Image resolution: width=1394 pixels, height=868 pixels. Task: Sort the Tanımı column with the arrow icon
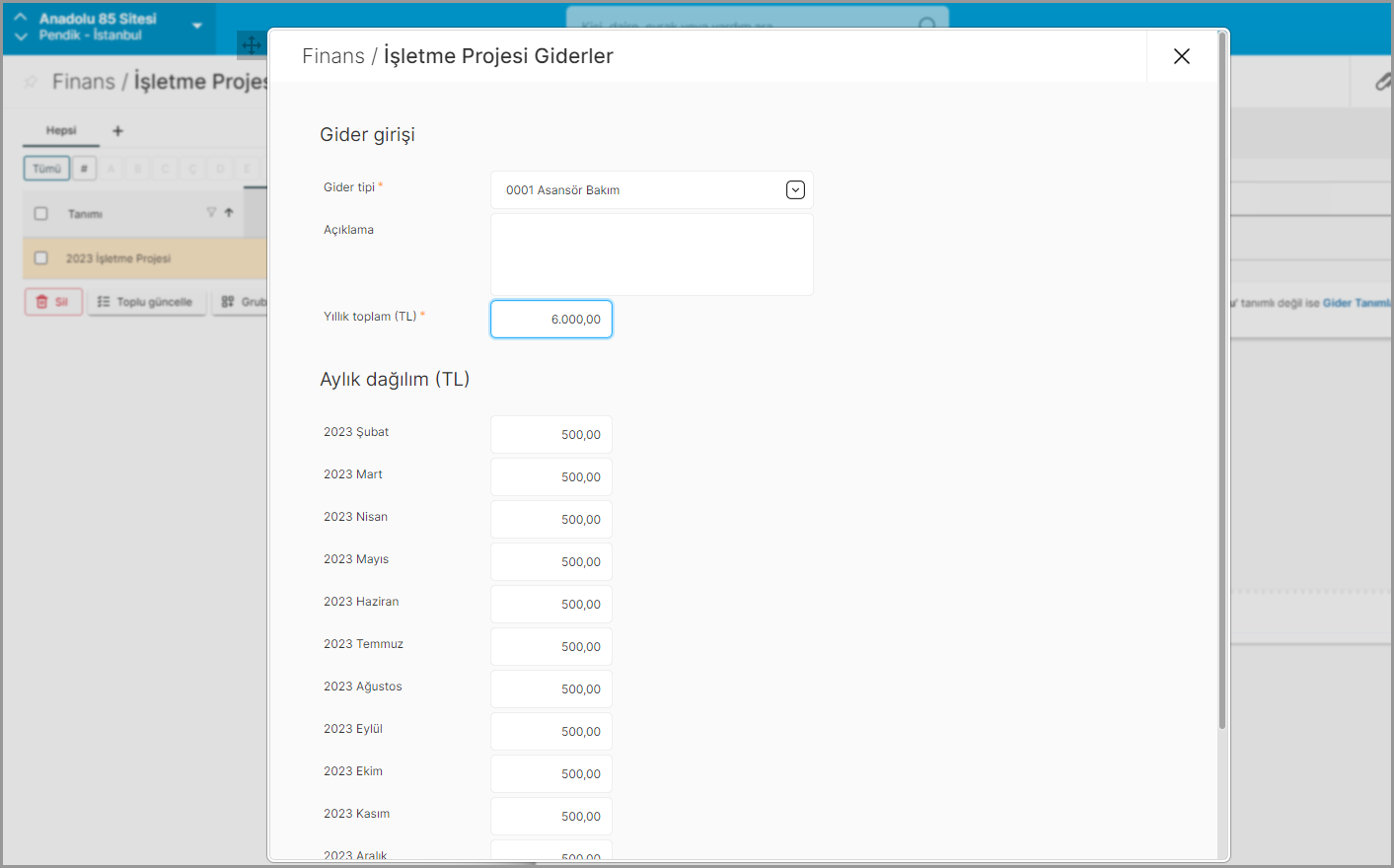click(229, 212)
